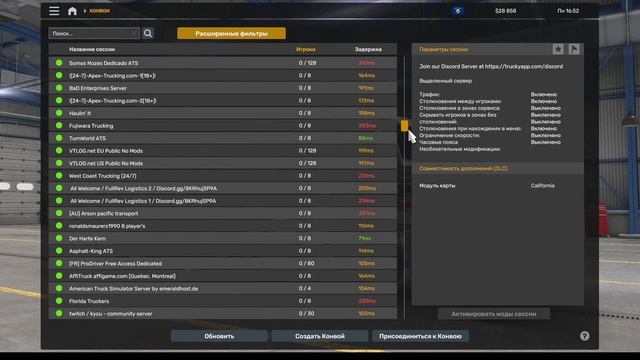The height and width of the screenshot is (360, 640).
Task: Click green status dot of Florida Truckers
Action: [x=59, y=301]
